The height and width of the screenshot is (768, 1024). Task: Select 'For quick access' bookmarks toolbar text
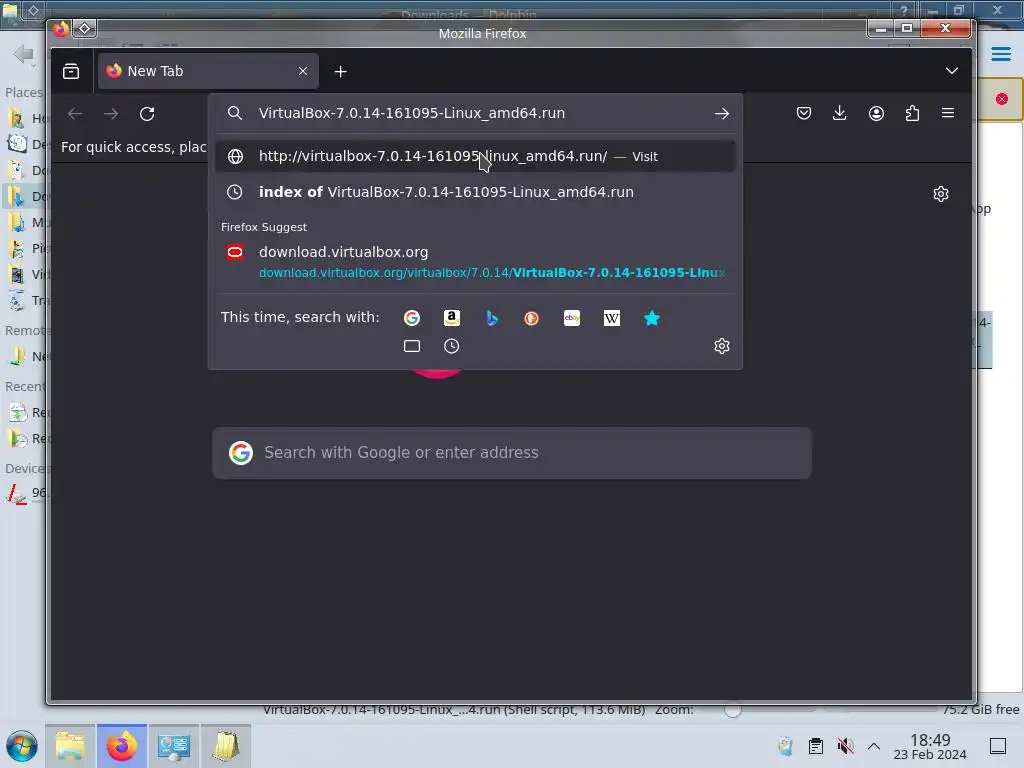tap(133, 147)
